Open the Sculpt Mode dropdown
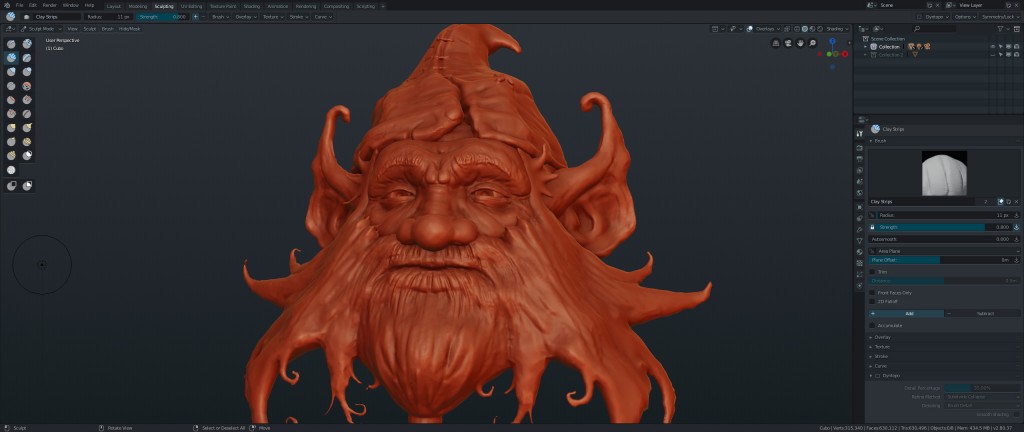The image size is (1024, 432). (40, 29)
